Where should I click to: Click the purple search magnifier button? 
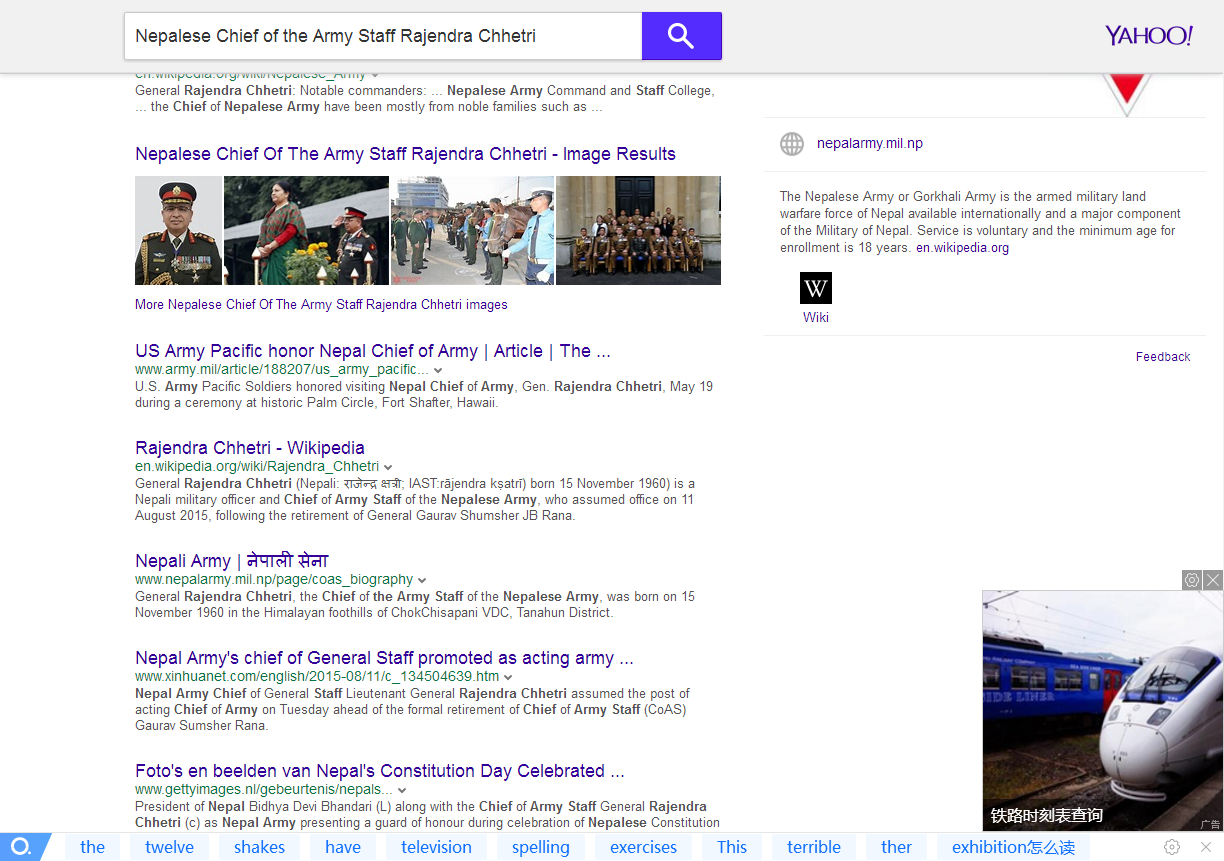[x=681, y=36]
